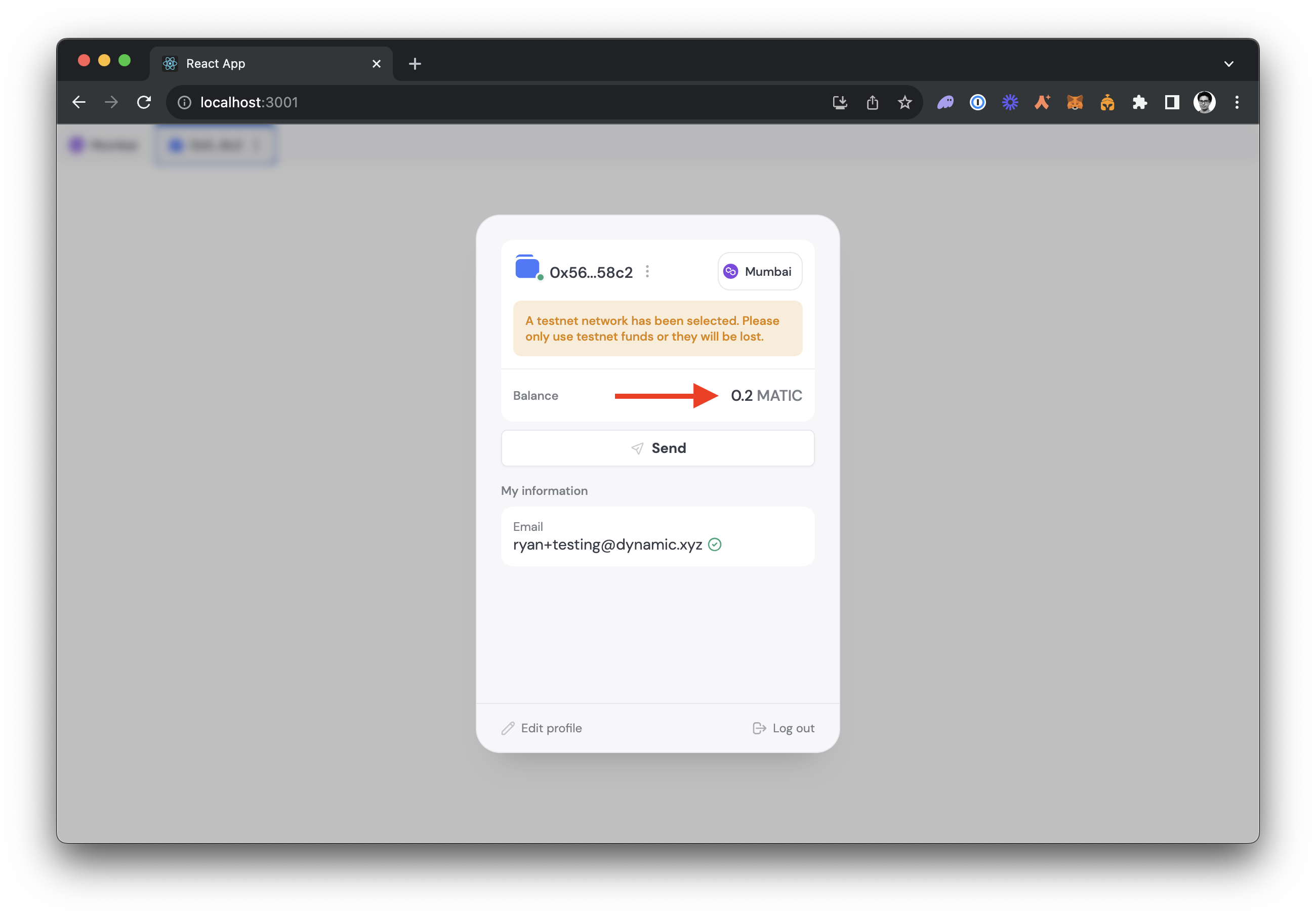Click the Phantom ghost extension icon

(x=945, y=103)
